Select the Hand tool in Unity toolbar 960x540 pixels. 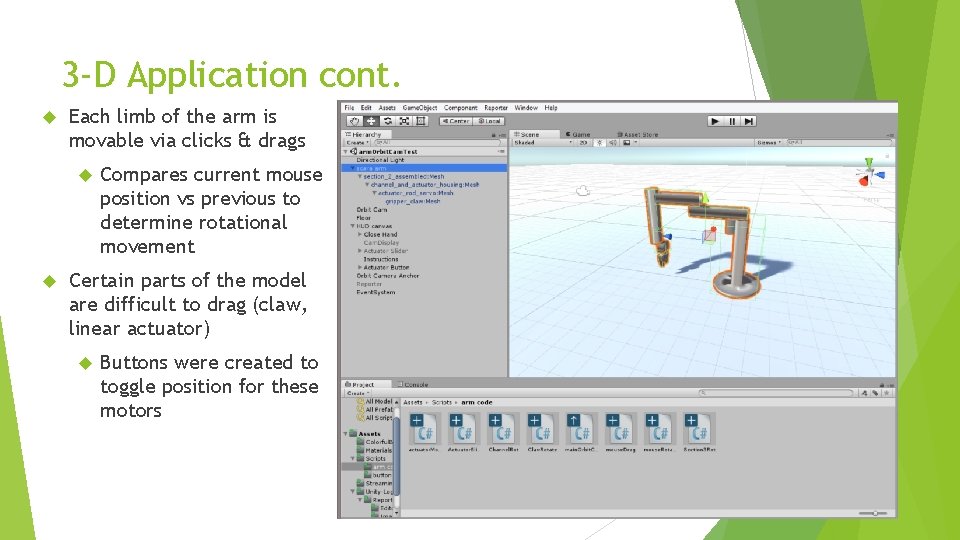tap(354, 121)
